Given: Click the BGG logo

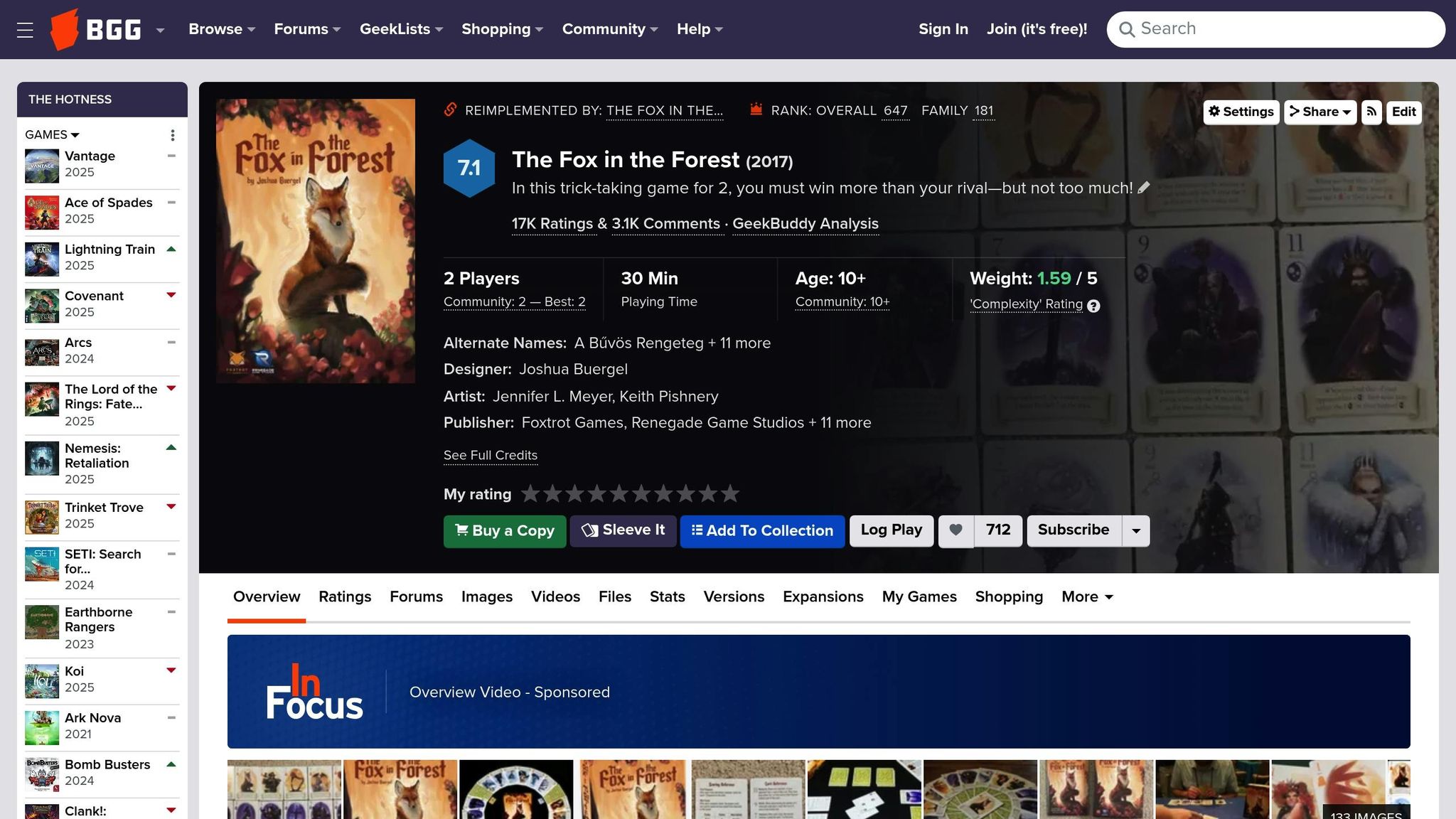Looking at the screenshot, I should pyautogui.click(x=95, y=29).
